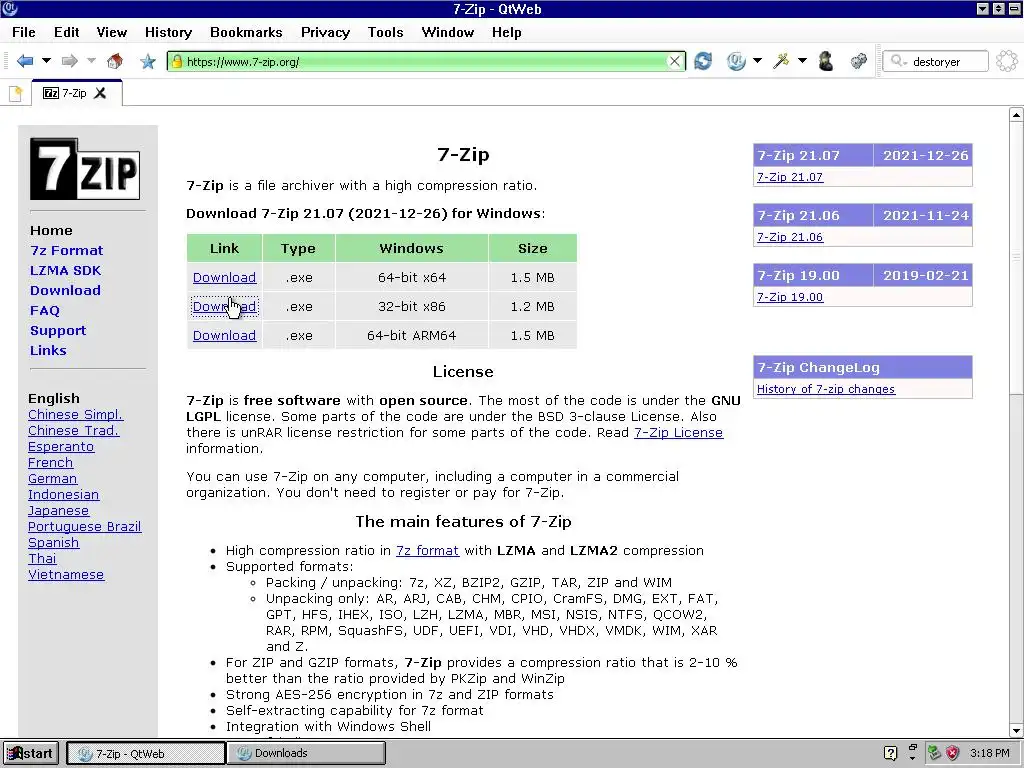This screenshot has height=768, width=1024.
Task: Switch language to Esperanto
Action: tap(61, 447)
